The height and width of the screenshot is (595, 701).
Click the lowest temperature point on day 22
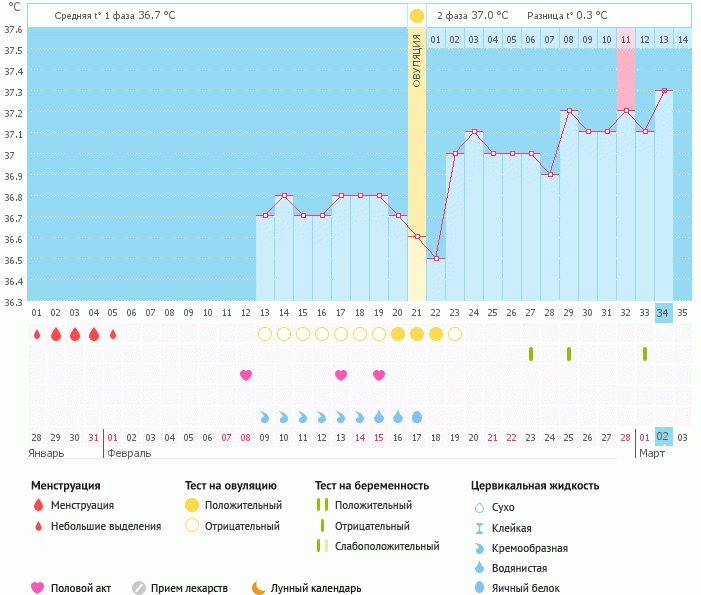click(x=436, y=259)
